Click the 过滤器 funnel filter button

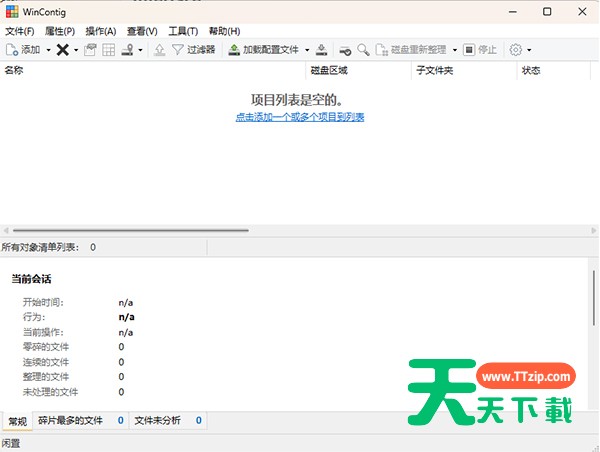pos(194,50)
